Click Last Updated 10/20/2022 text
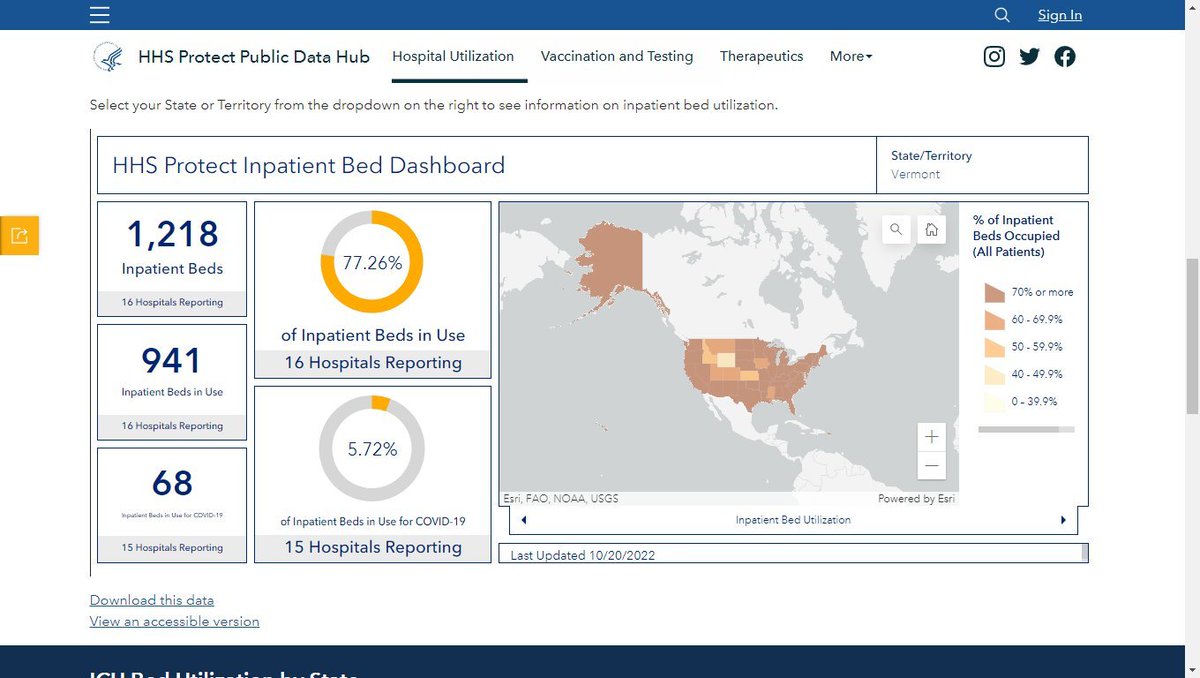This screenshot has height=678, width=1200. point(582,555)
